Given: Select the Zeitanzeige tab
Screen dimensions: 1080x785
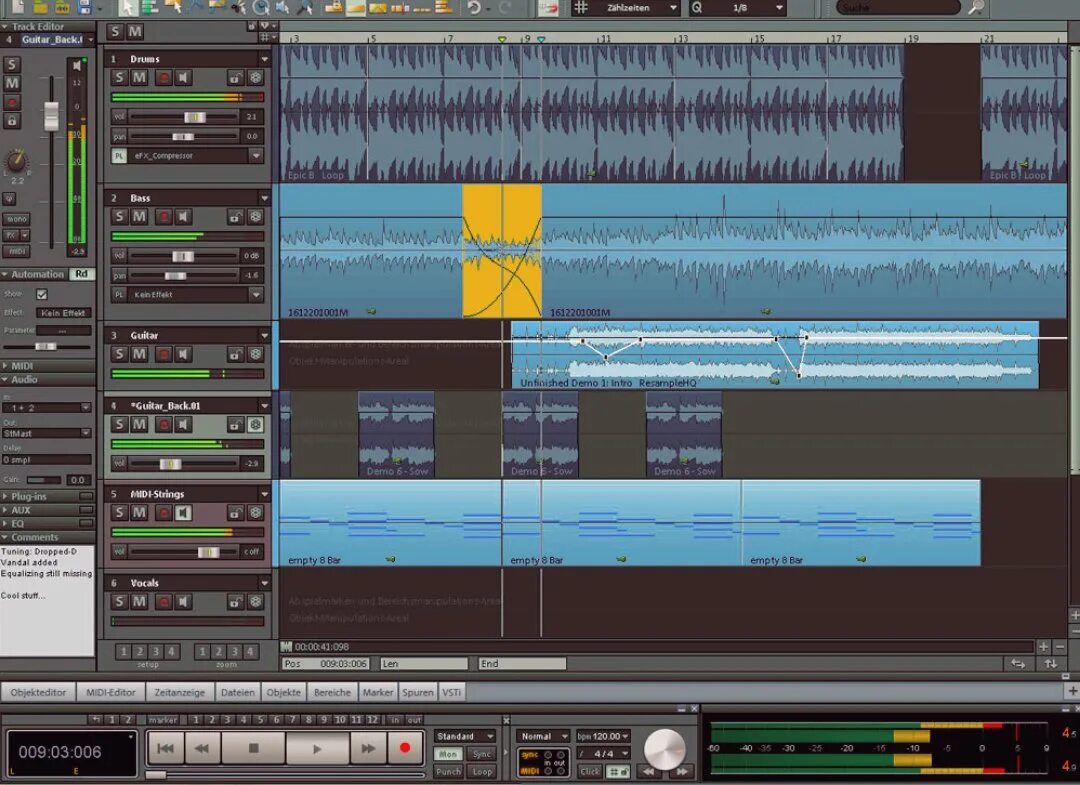Looking at the screenshot, I should point(179,692).
